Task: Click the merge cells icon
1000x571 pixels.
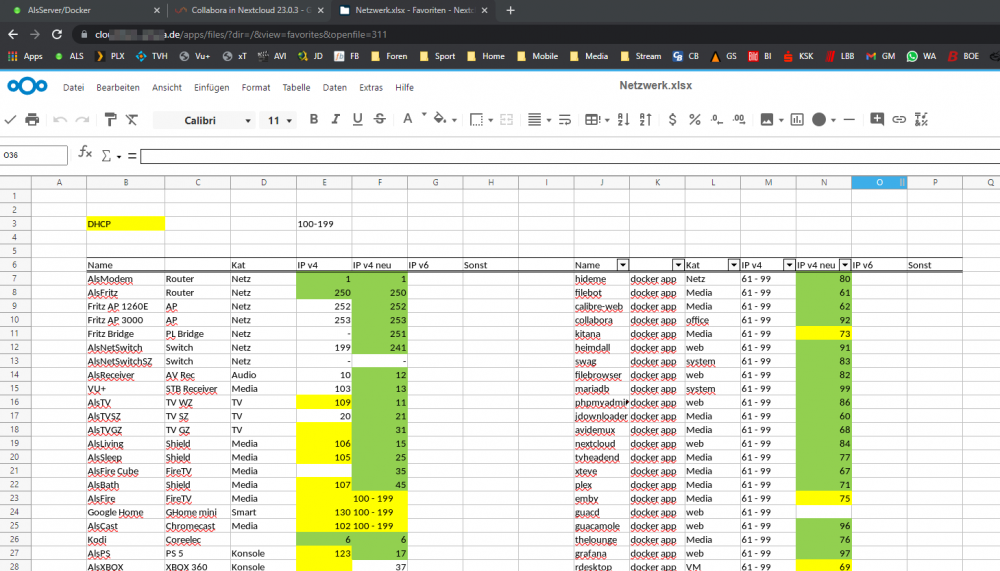Action: point(506,119)
